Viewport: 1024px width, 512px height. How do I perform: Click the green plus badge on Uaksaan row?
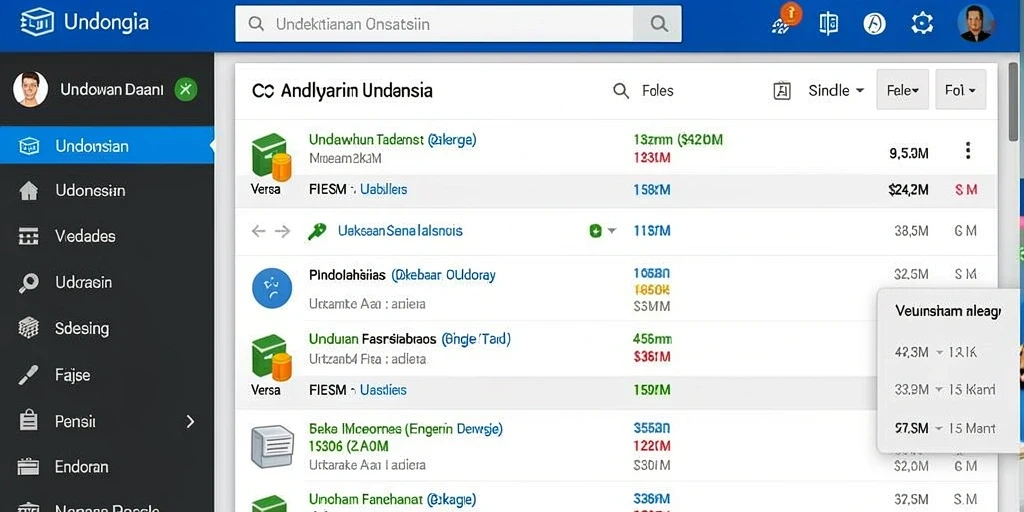(x=595, y=231)
